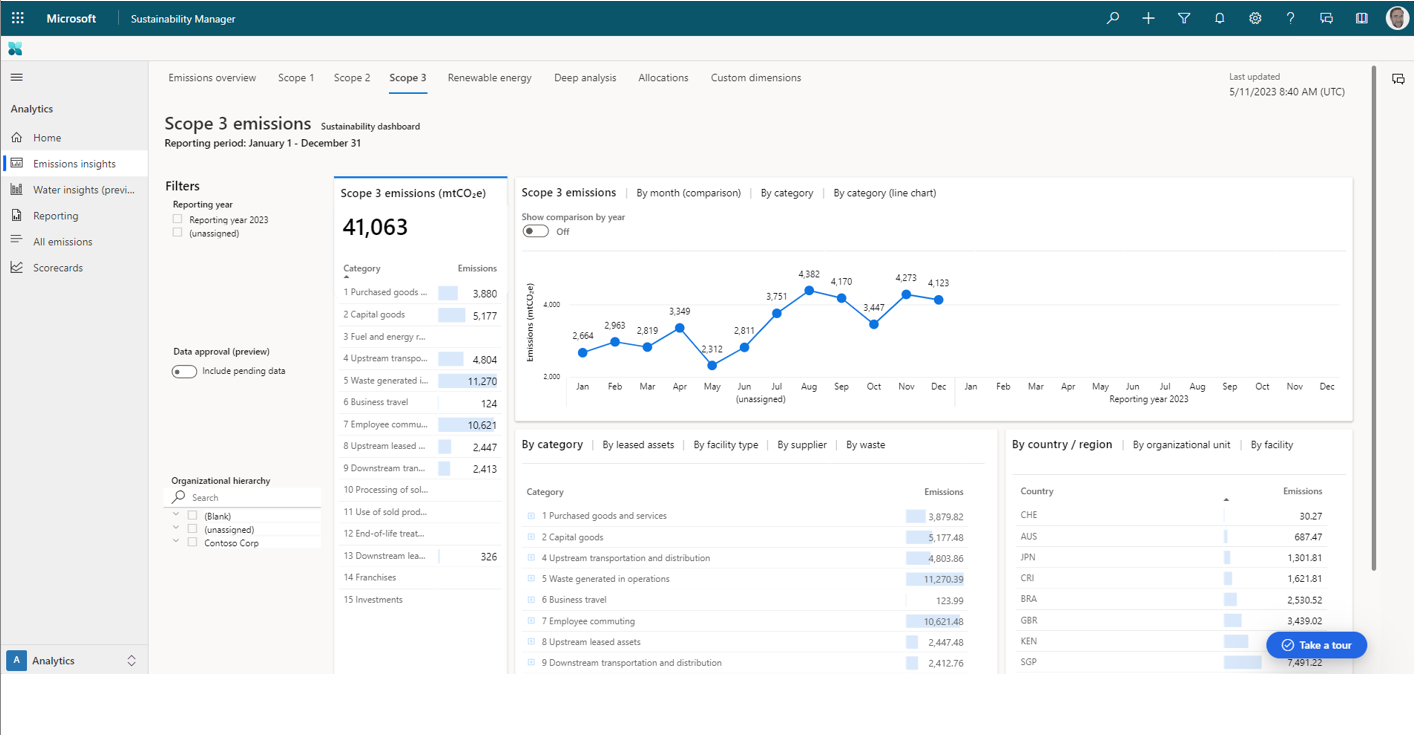This screenshot has height=735, width=1414.
Task: Open the Renewable energy tab
Action: 489,77
